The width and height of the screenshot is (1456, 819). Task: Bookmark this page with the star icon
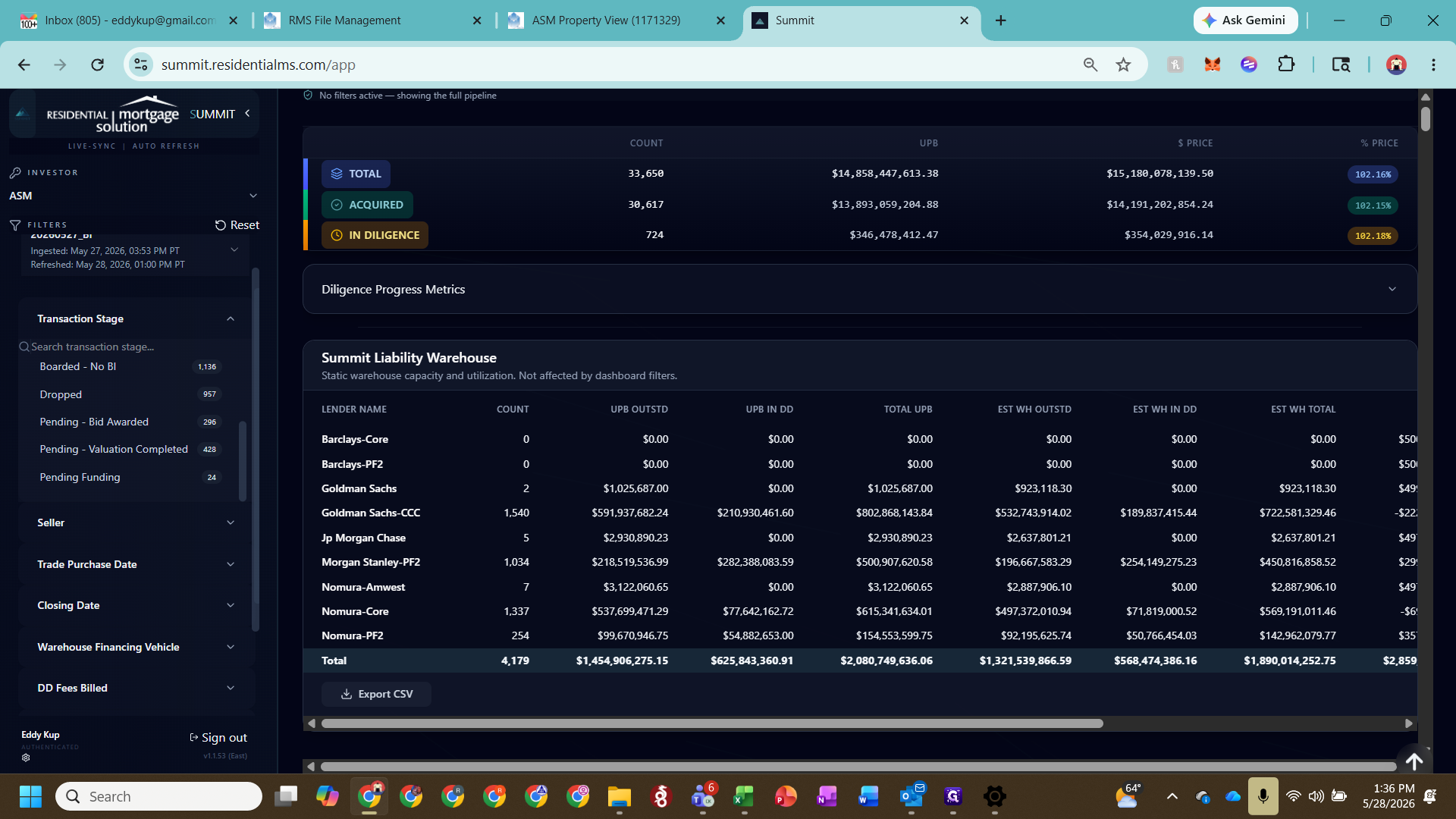click(x=1124, y=64)
